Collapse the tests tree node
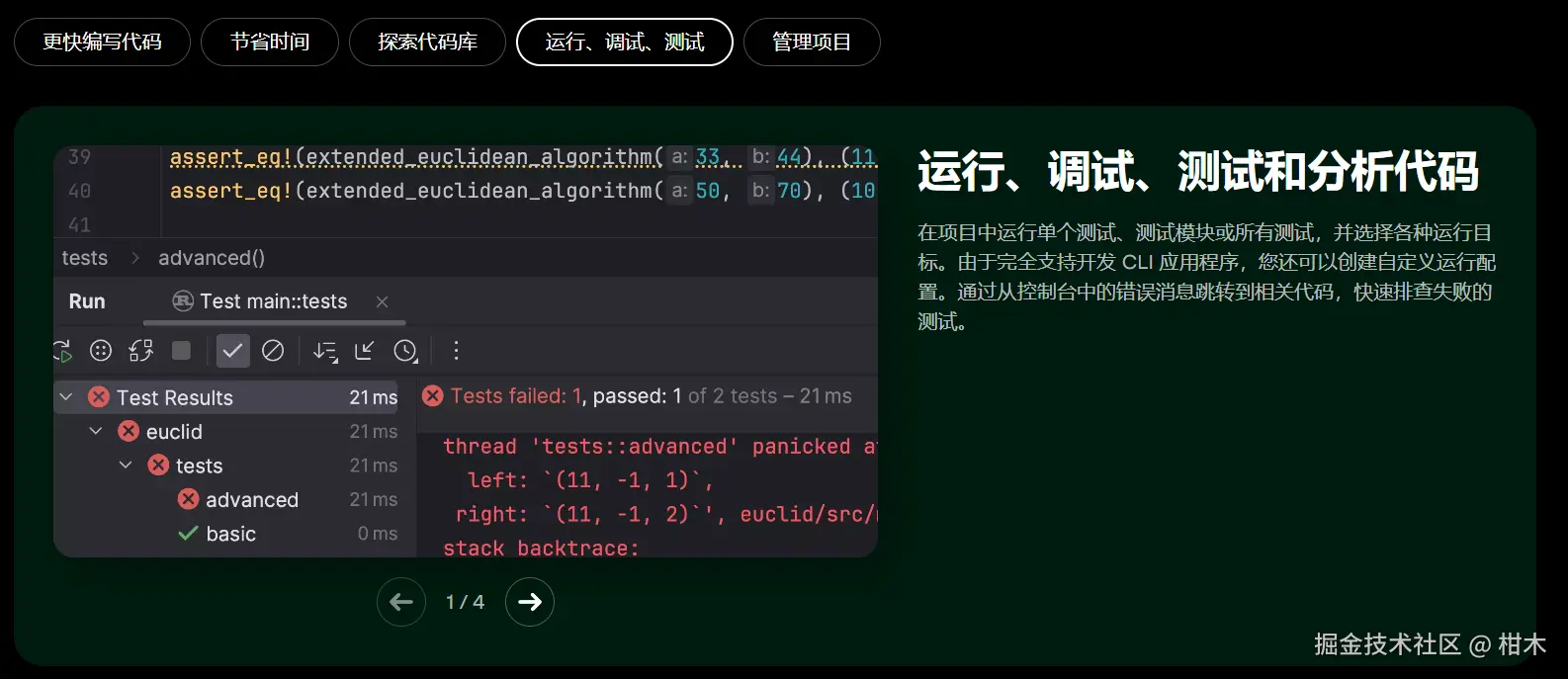This screenshot has height=679, width=1568. pyautogui.click(x=126, y=465)
